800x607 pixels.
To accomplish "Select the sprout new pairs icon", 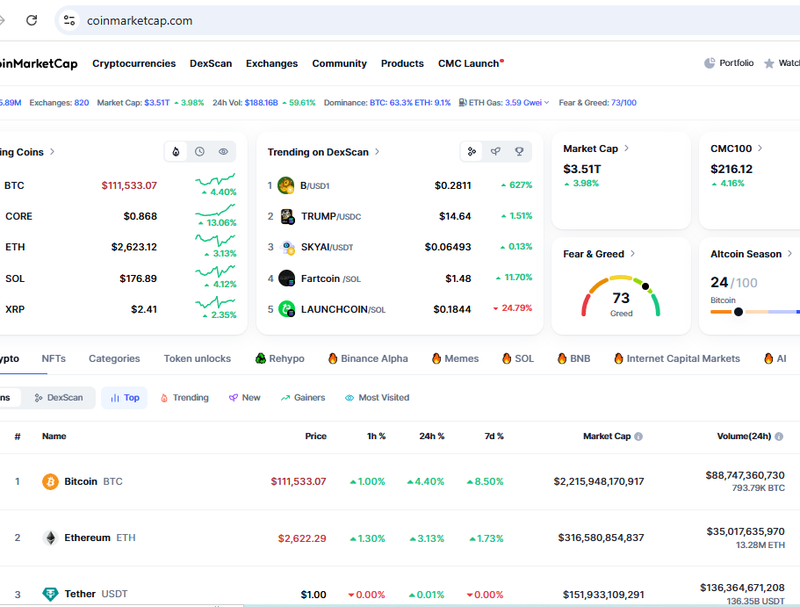I will [495, 151].
